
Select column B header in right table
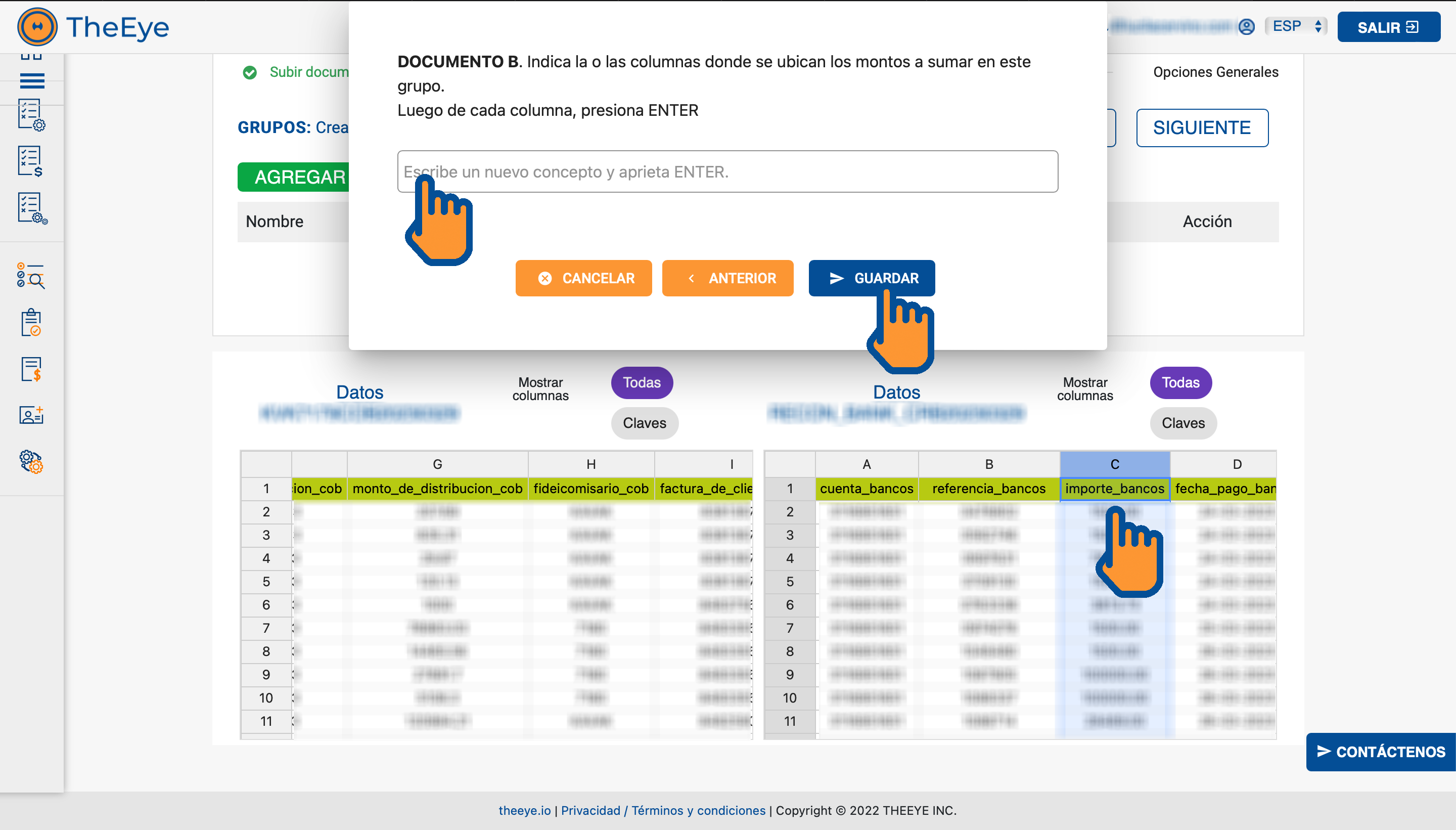pos(989,464)
